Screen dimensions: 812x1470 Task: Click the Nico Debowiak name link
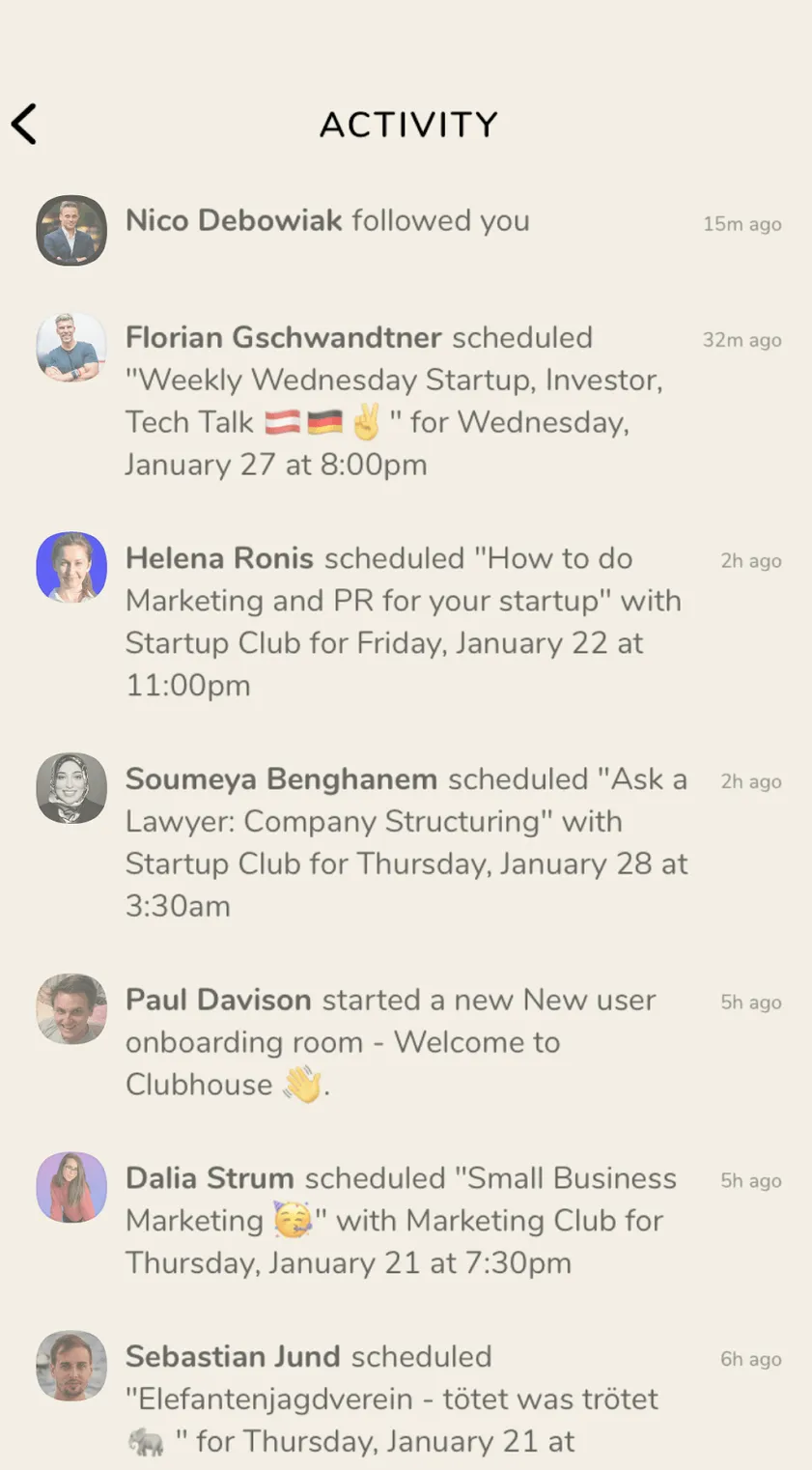point(234,220)
